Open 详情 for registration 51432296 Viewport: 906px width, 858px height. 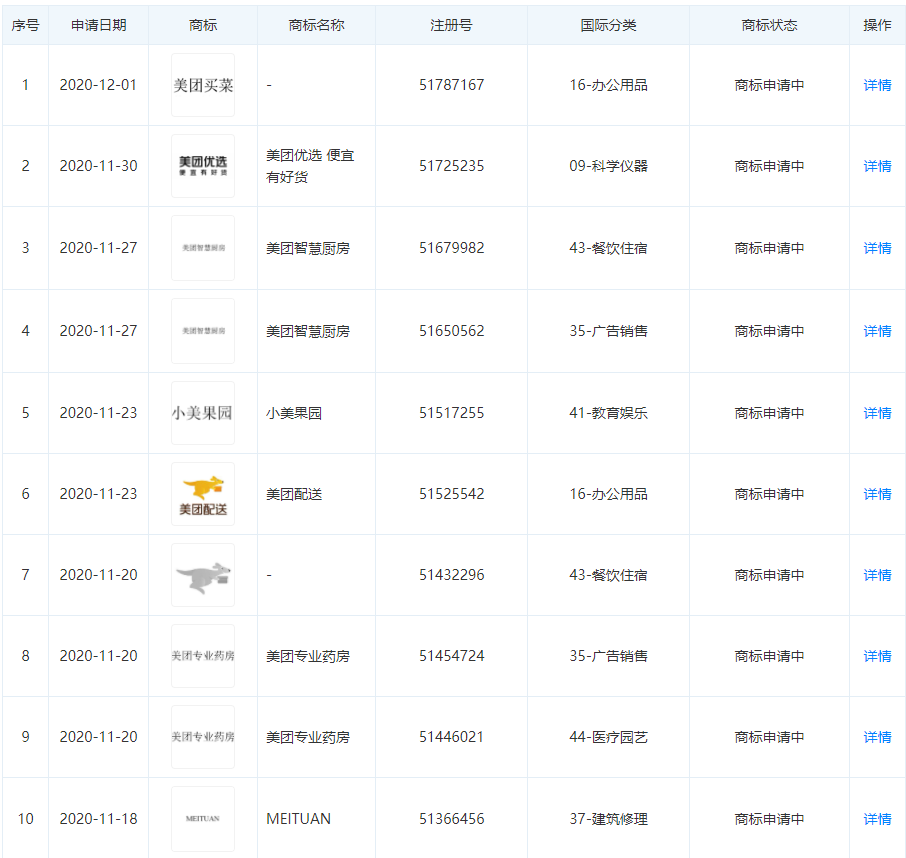pyautogui.click(x=877, y=575)
